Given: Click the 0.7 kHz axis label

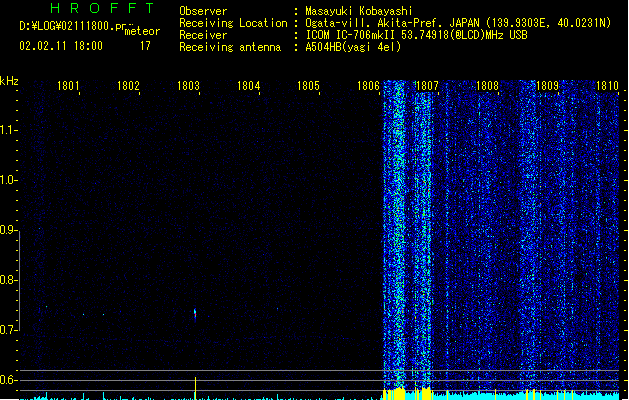Looking at the screenshot, I should 8,330.
